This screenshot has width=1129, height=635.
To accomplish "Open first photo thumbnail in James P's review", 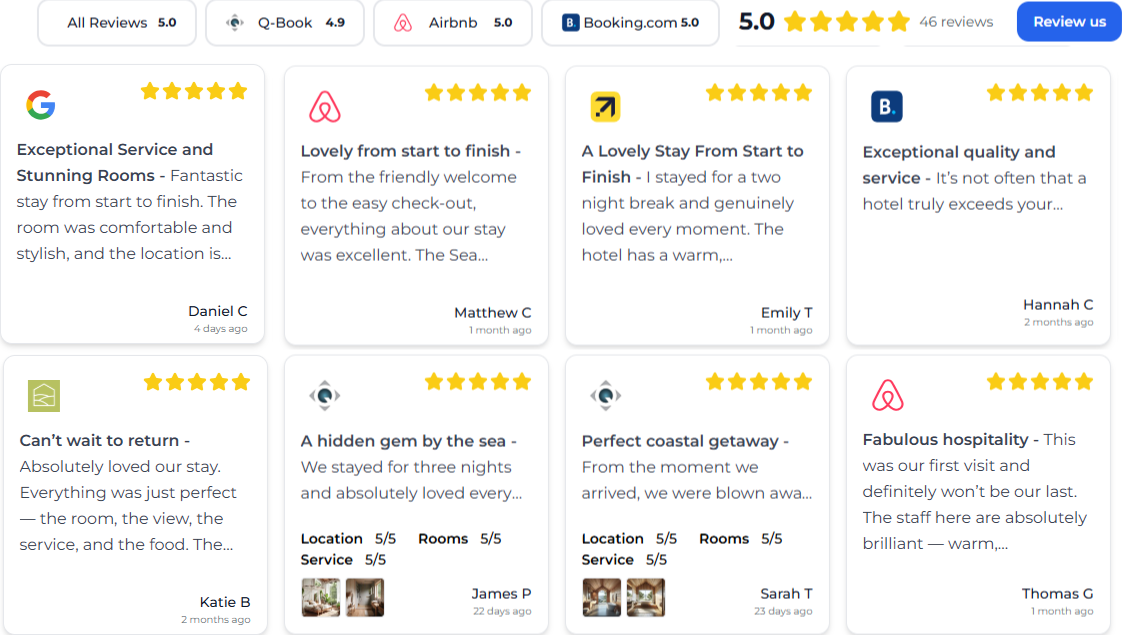I will pyautogui.click(x=321, y=597).
